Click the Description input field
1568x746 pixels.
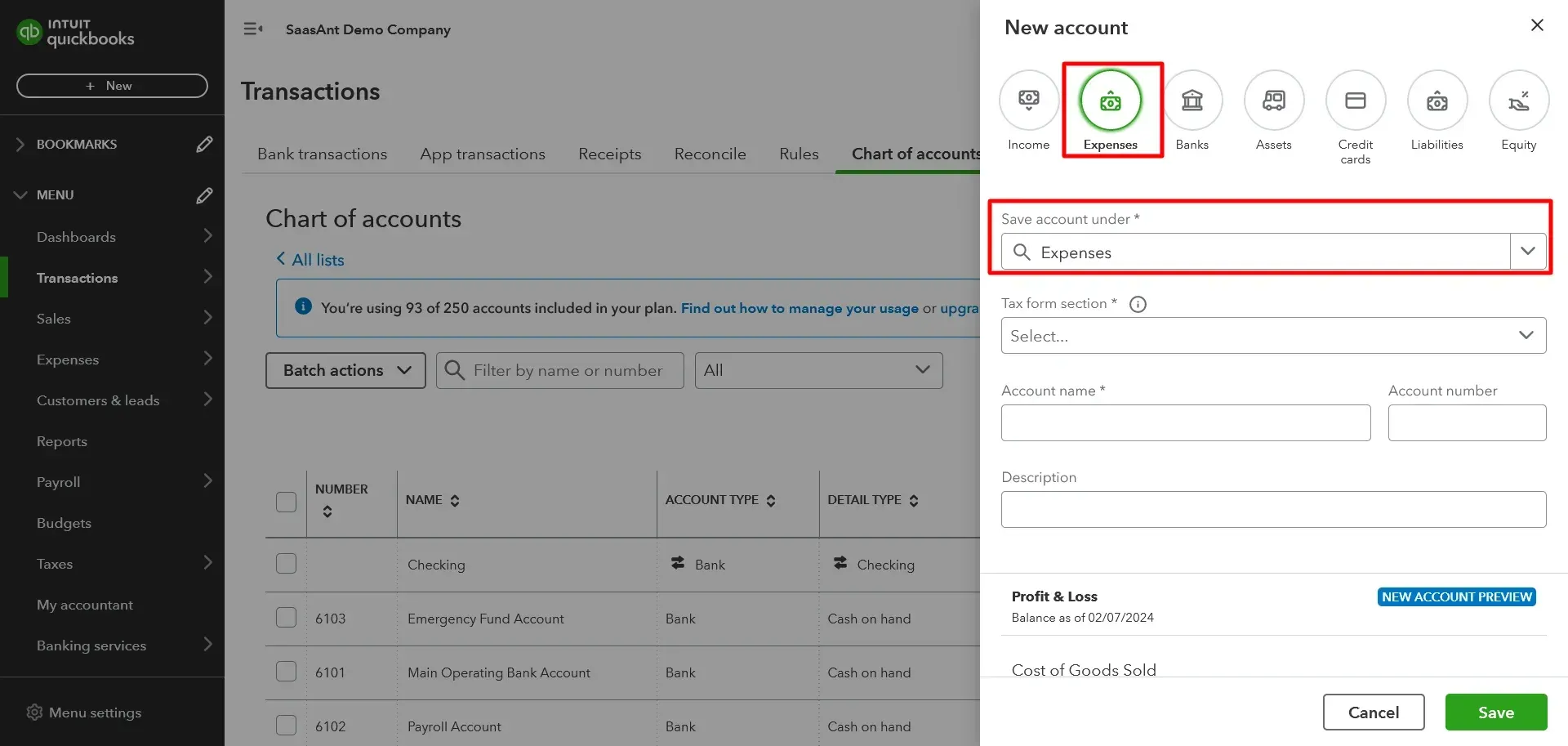(x=1273, y=509)
